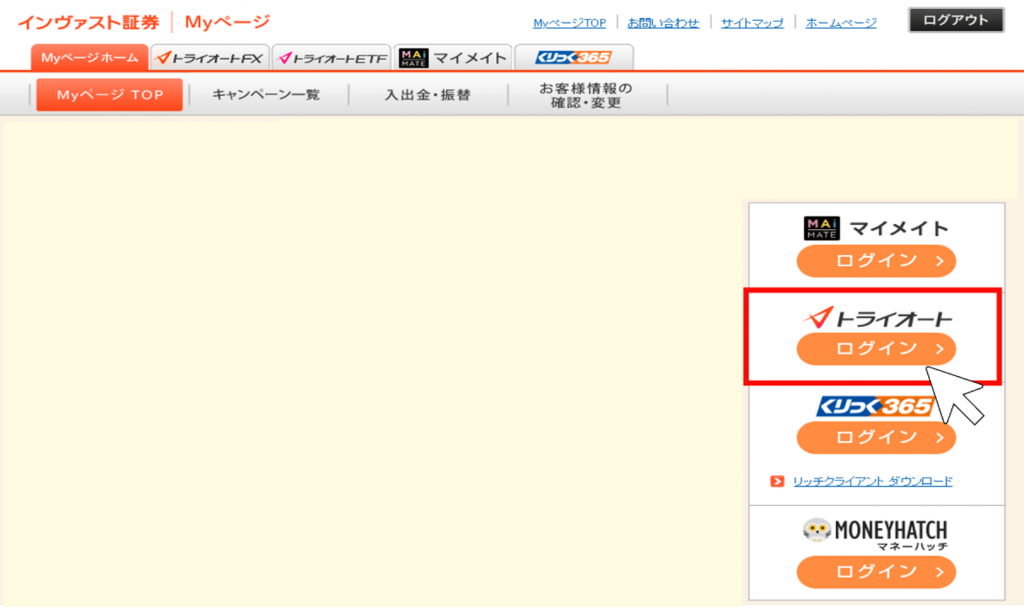The width and height of the screenshot is (1024, 607).
Task: Open the マイメイト tab
Action: (x=453, y=57)
